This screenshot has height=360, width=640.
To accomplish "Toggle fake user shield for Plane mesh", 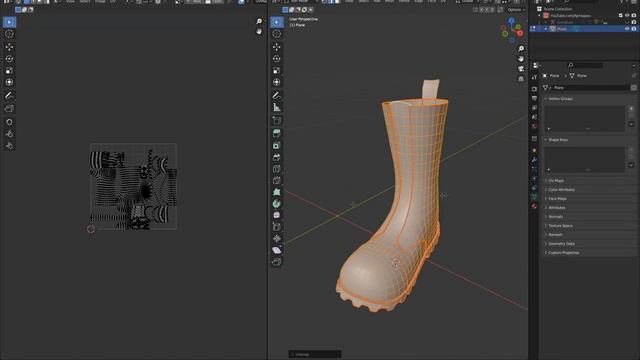I will [x=633, y=88].
